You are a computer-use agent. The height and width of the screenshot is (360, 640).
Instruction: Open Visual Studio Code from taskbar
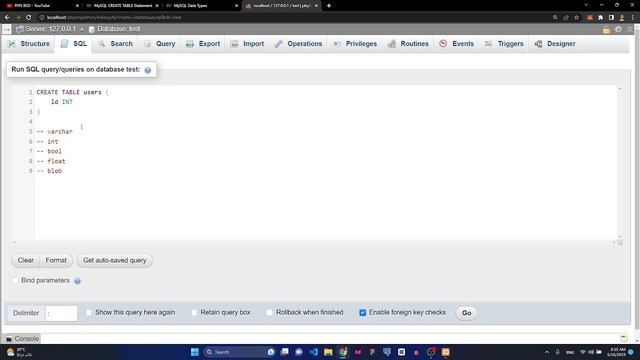click(313, 352)
